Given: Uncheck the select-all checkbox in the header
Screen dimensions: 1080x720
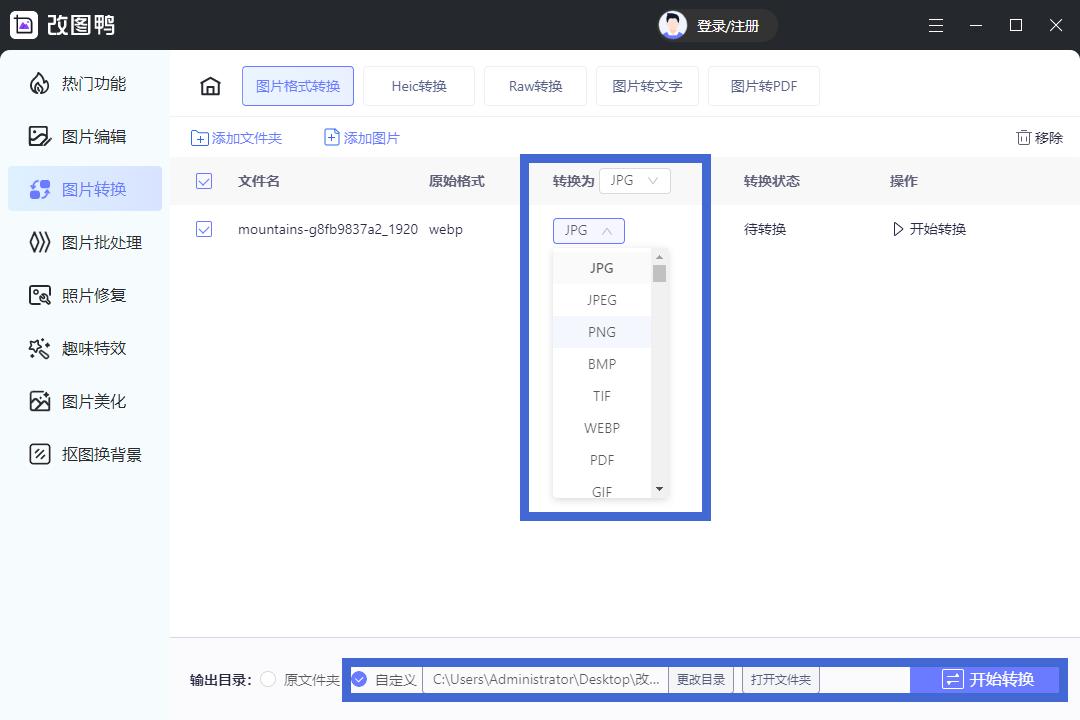Looking at the screenshot, I should coord(204,181).
